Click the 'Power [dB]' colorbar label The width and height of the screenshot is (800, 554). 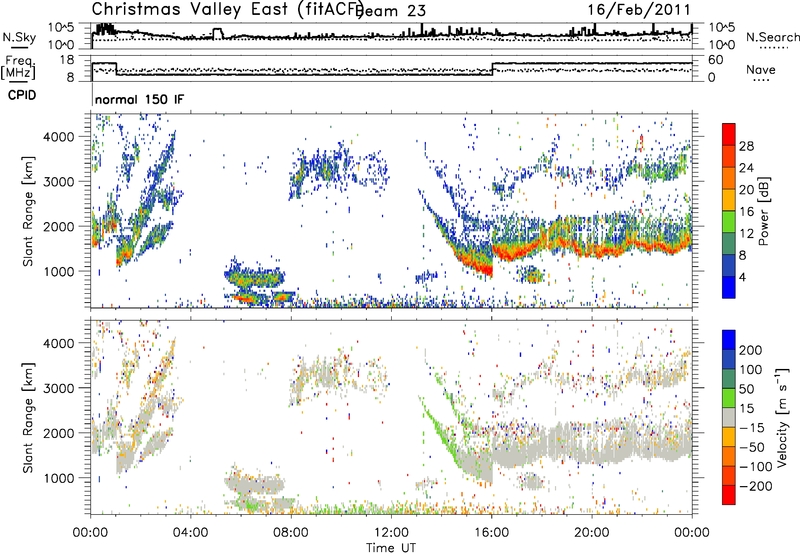[764, 211]
